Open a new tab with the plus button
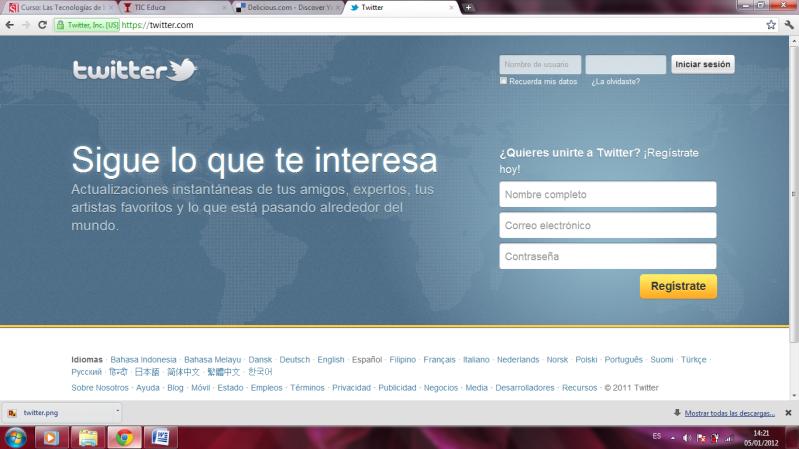 (468, 7)
